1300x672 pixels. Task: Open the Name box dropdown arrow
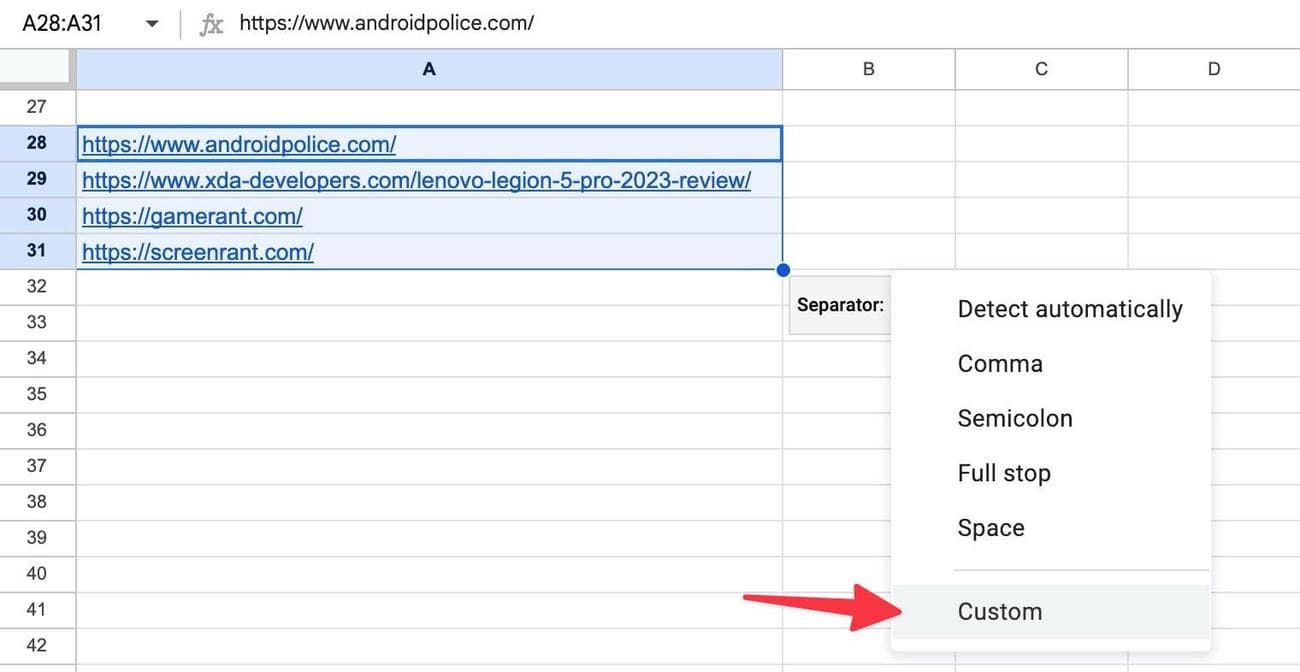[152, 23]
